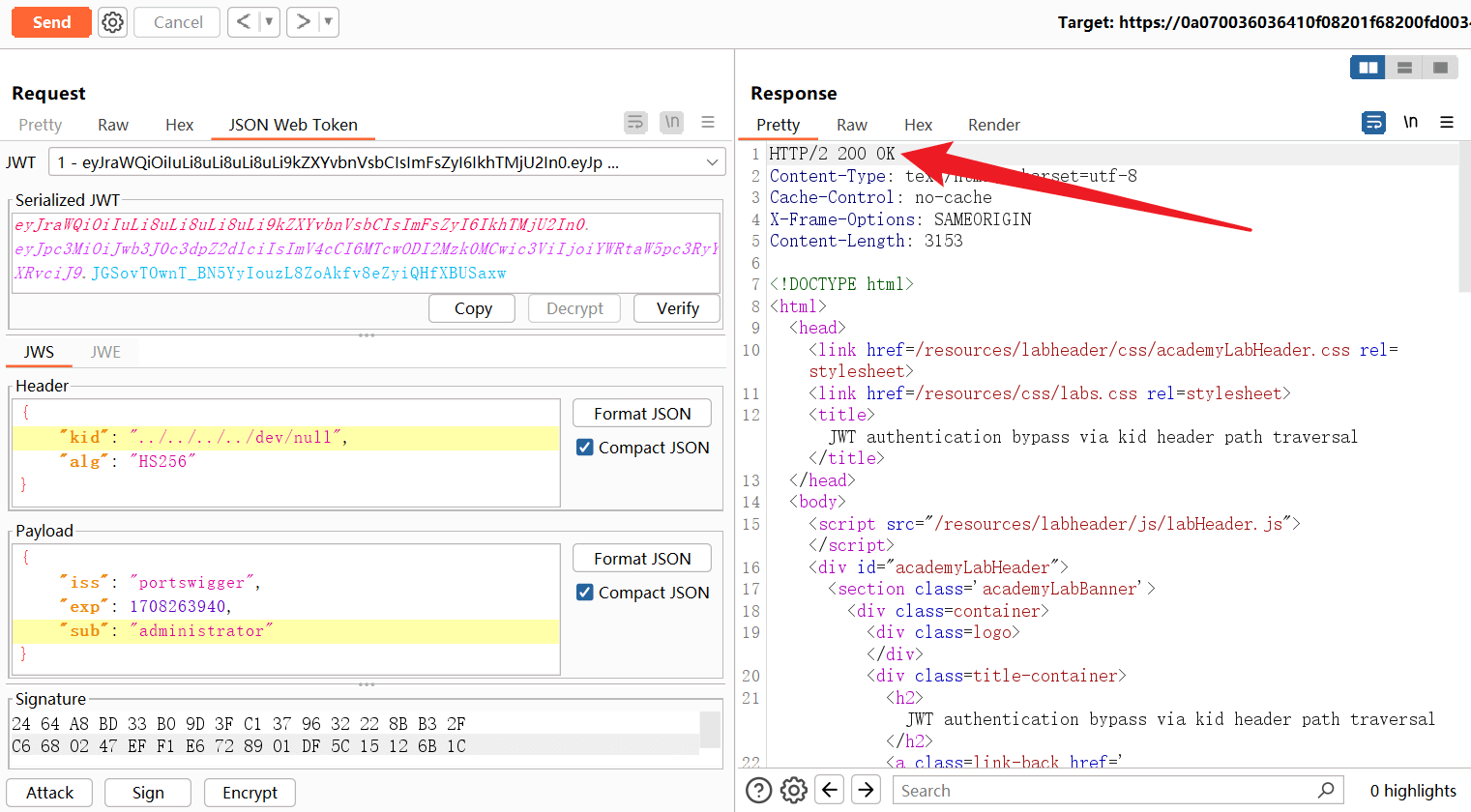The image size is (1471, 812).
Task: Click the Response panel vertical scrollbar
Action: [1464, 217]
